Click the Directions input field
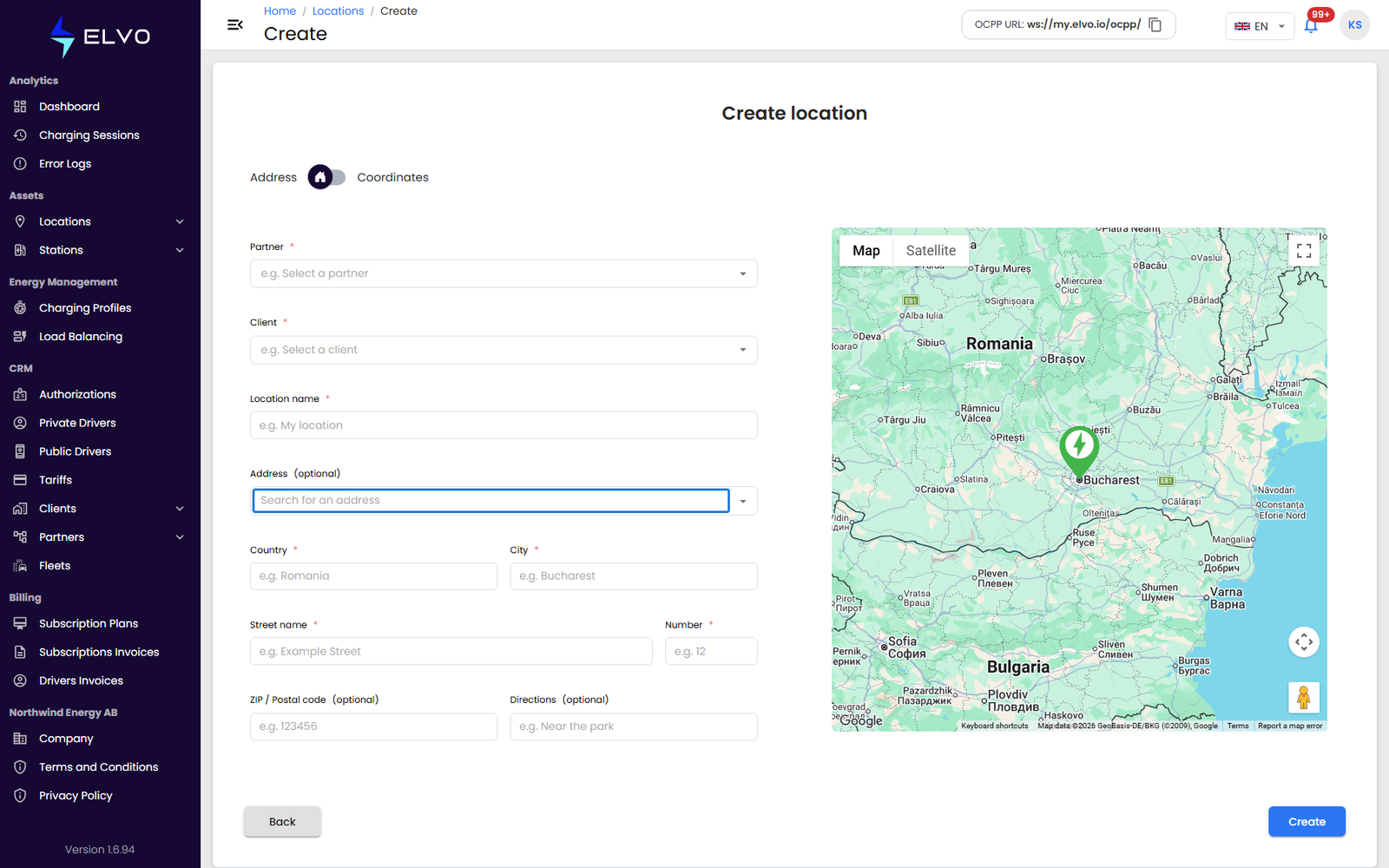 (x=634, y=727)
